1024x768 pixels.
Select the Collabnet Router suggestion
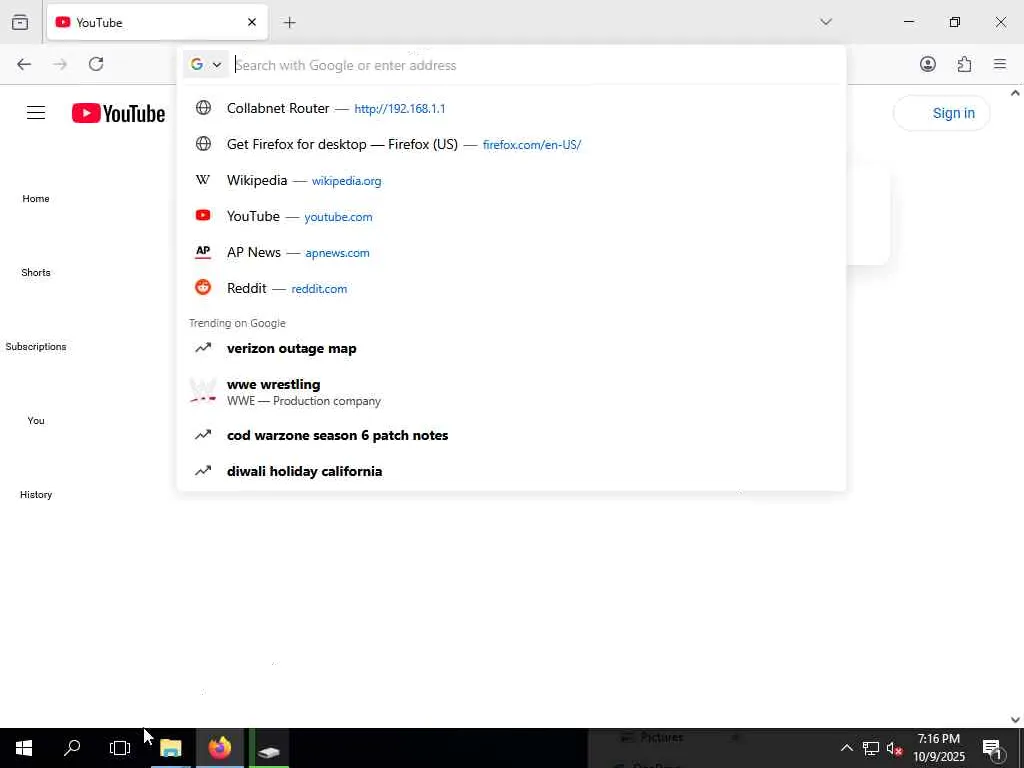[511, 108]
